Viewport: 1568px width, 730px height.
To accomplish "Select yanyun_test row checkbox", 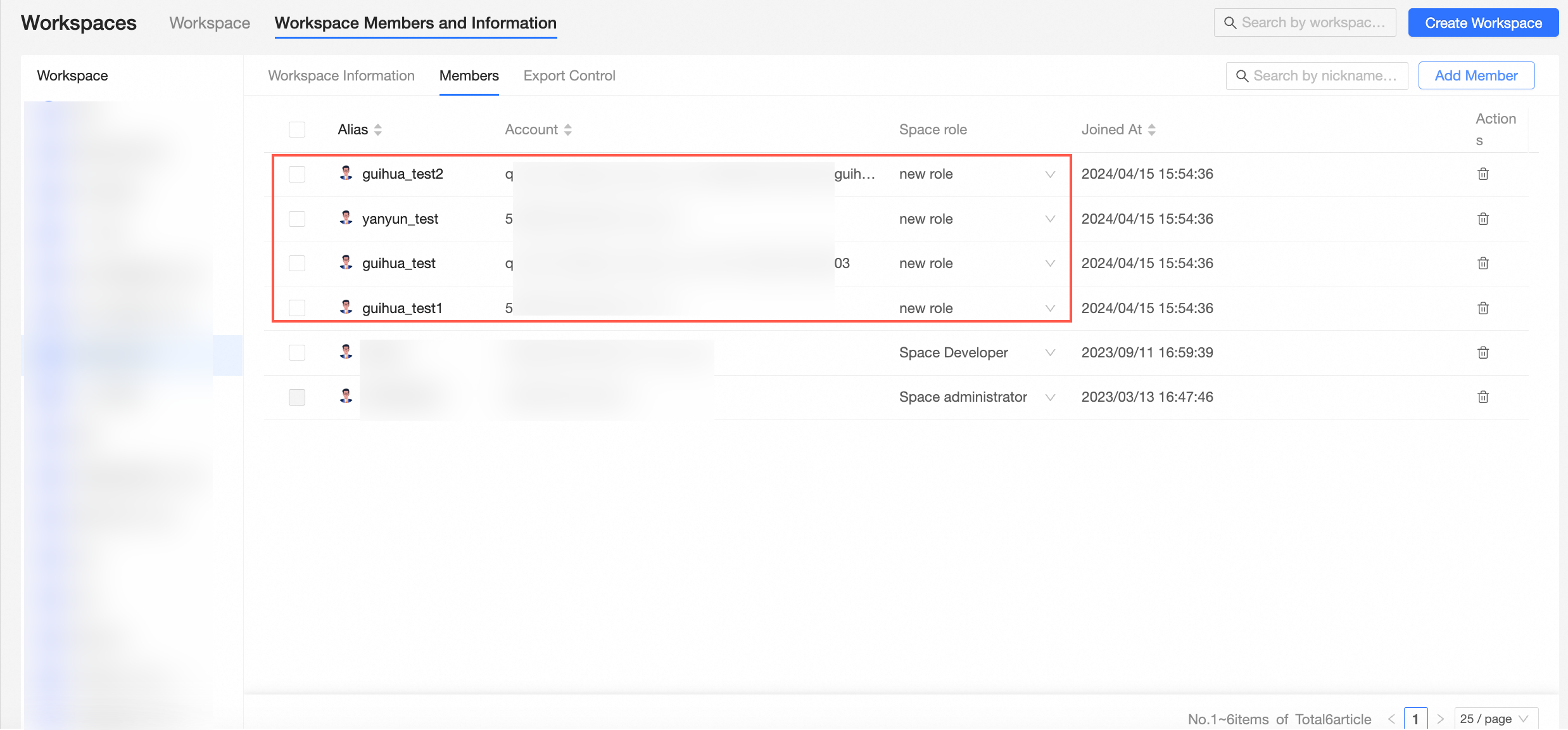I will point(296,219).
